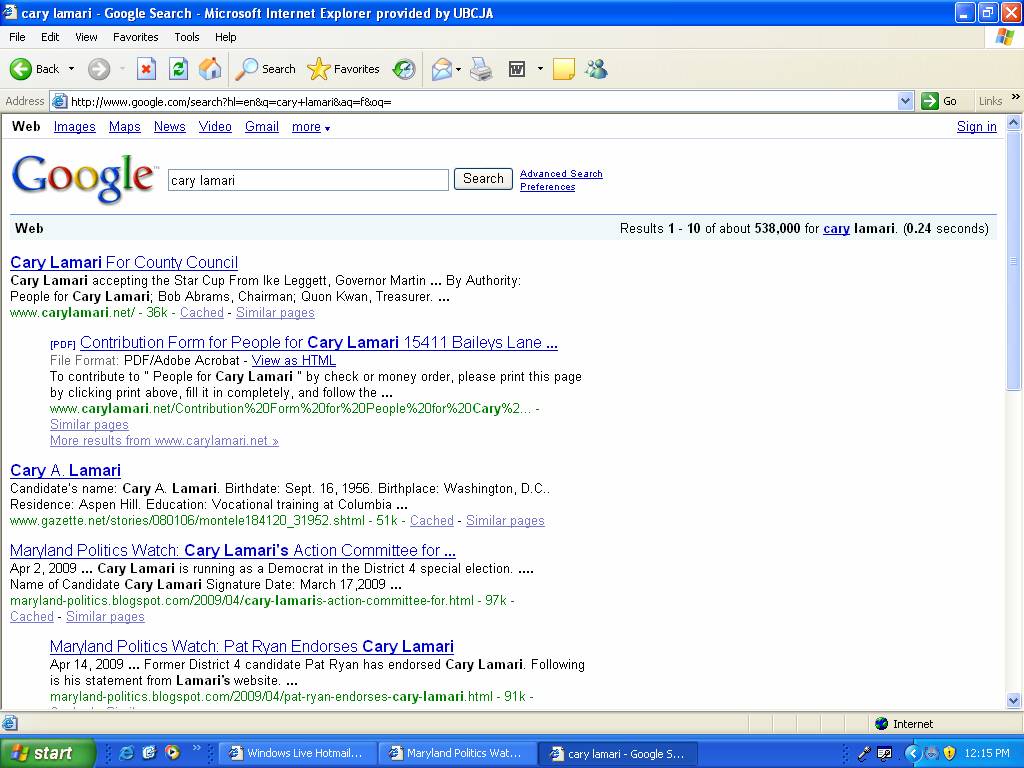Click the green Go arrow button

click(x=929, y=101)
